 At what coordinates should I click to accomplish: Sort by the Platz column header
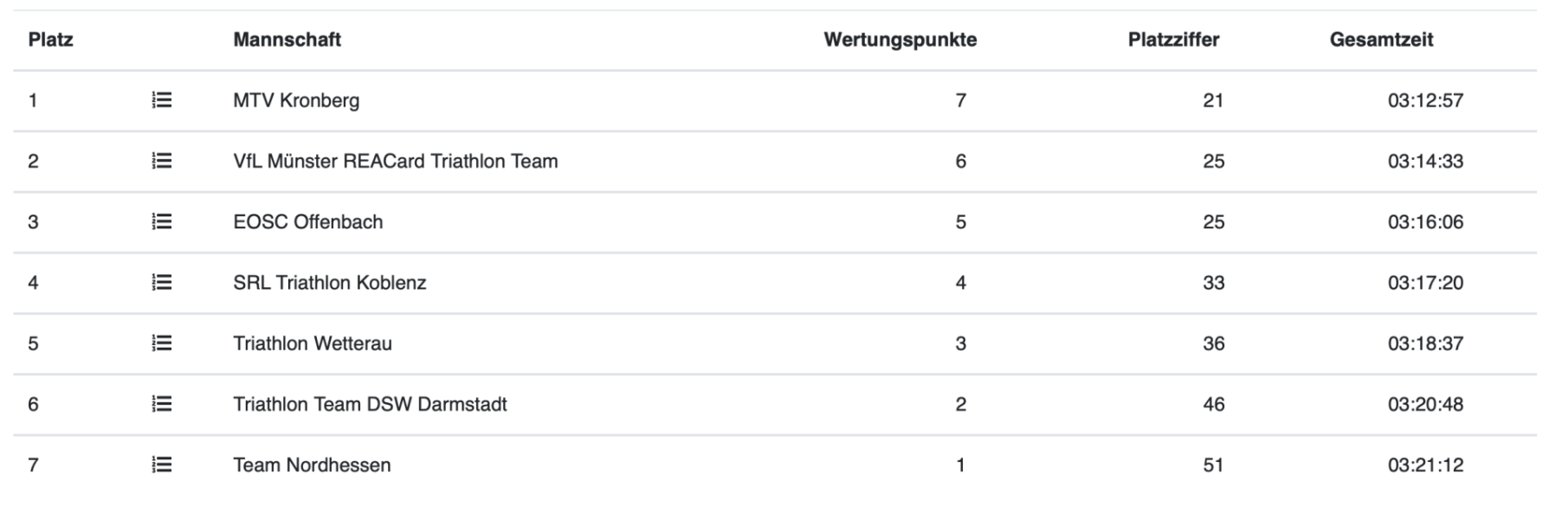pyautogui.click(x=50, y=40)
